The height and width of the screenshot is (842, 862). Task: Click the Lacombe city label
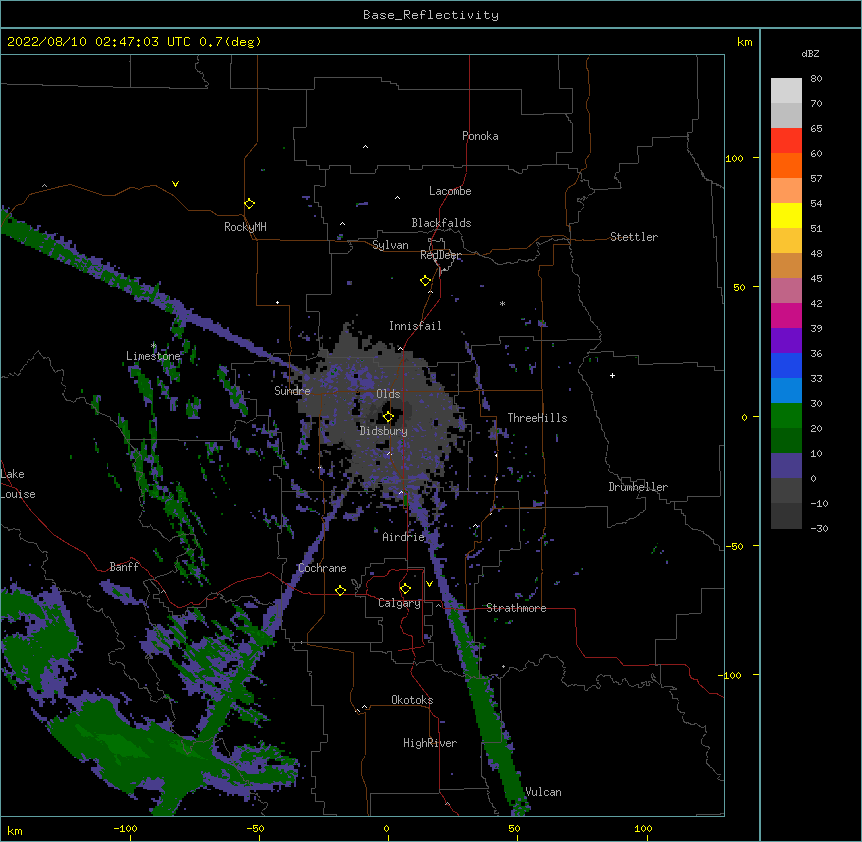(x=450, y=191)
